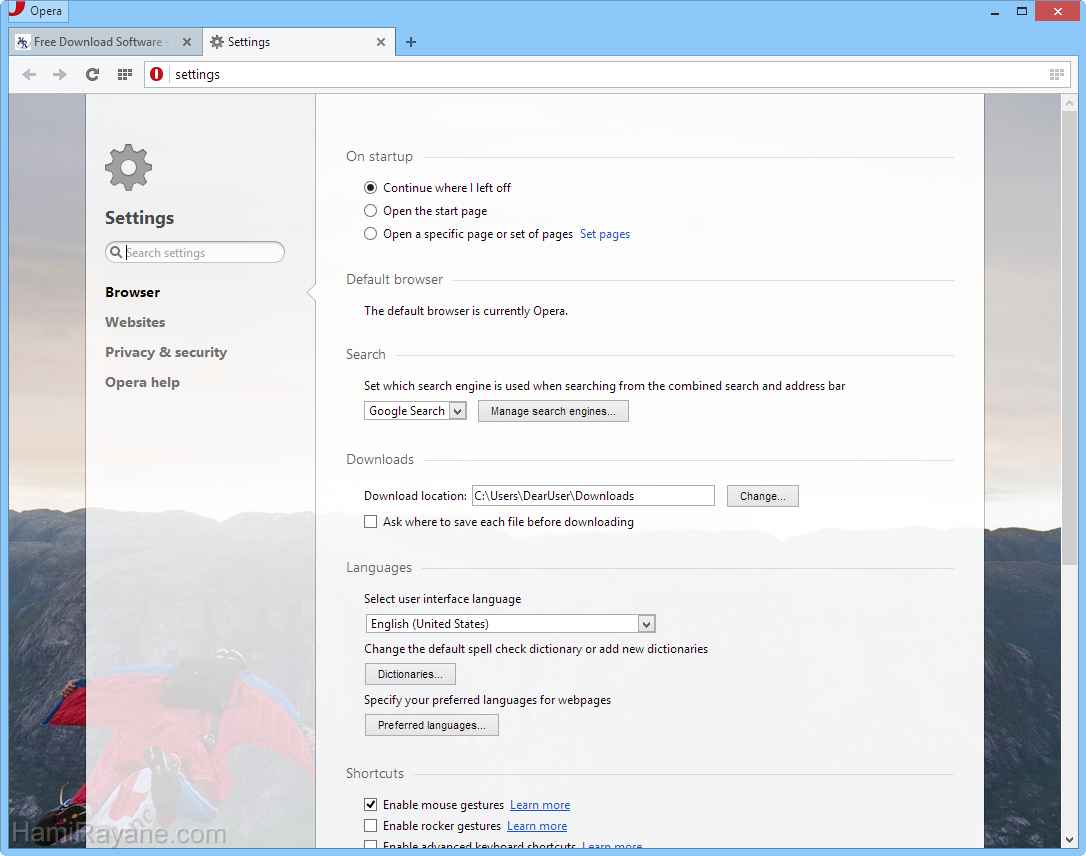Close the Settings tab
Viewport: 1086px width, 856px height.
[381, 42]
